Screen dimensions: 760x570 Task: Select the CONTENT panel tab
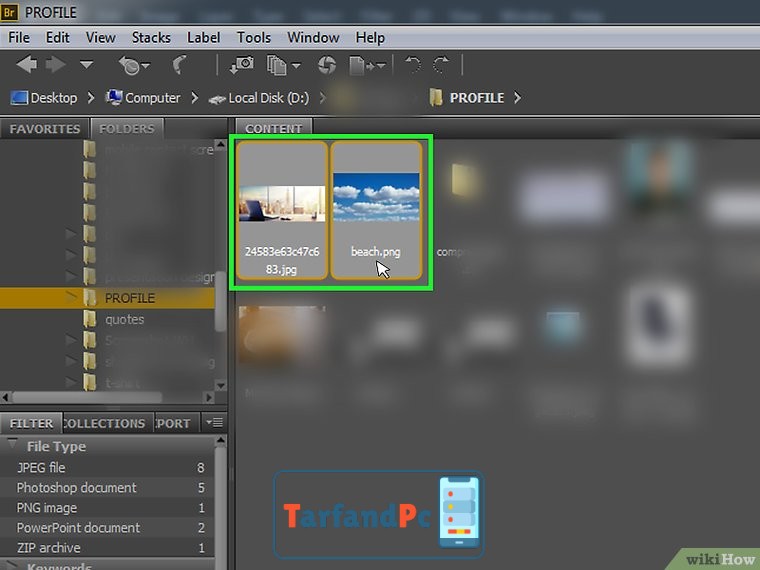(274, 129)
